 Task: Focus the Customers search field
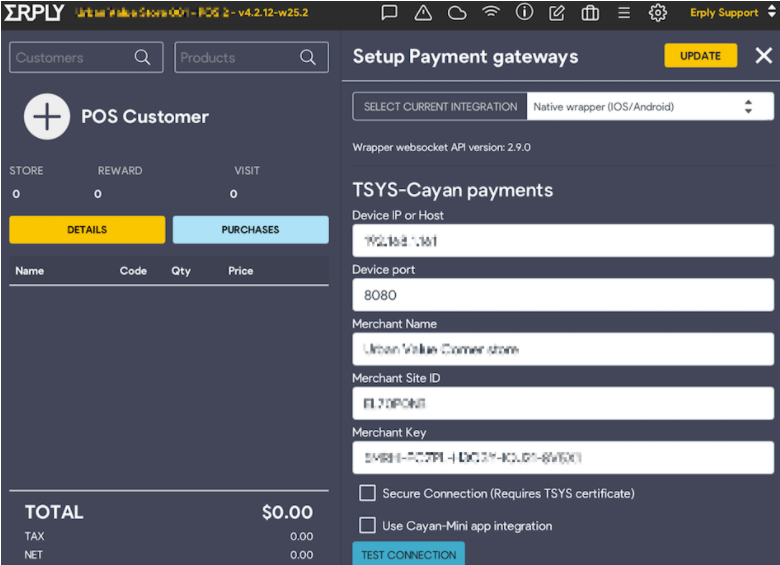pyautogui.click(x=86, y=57)
